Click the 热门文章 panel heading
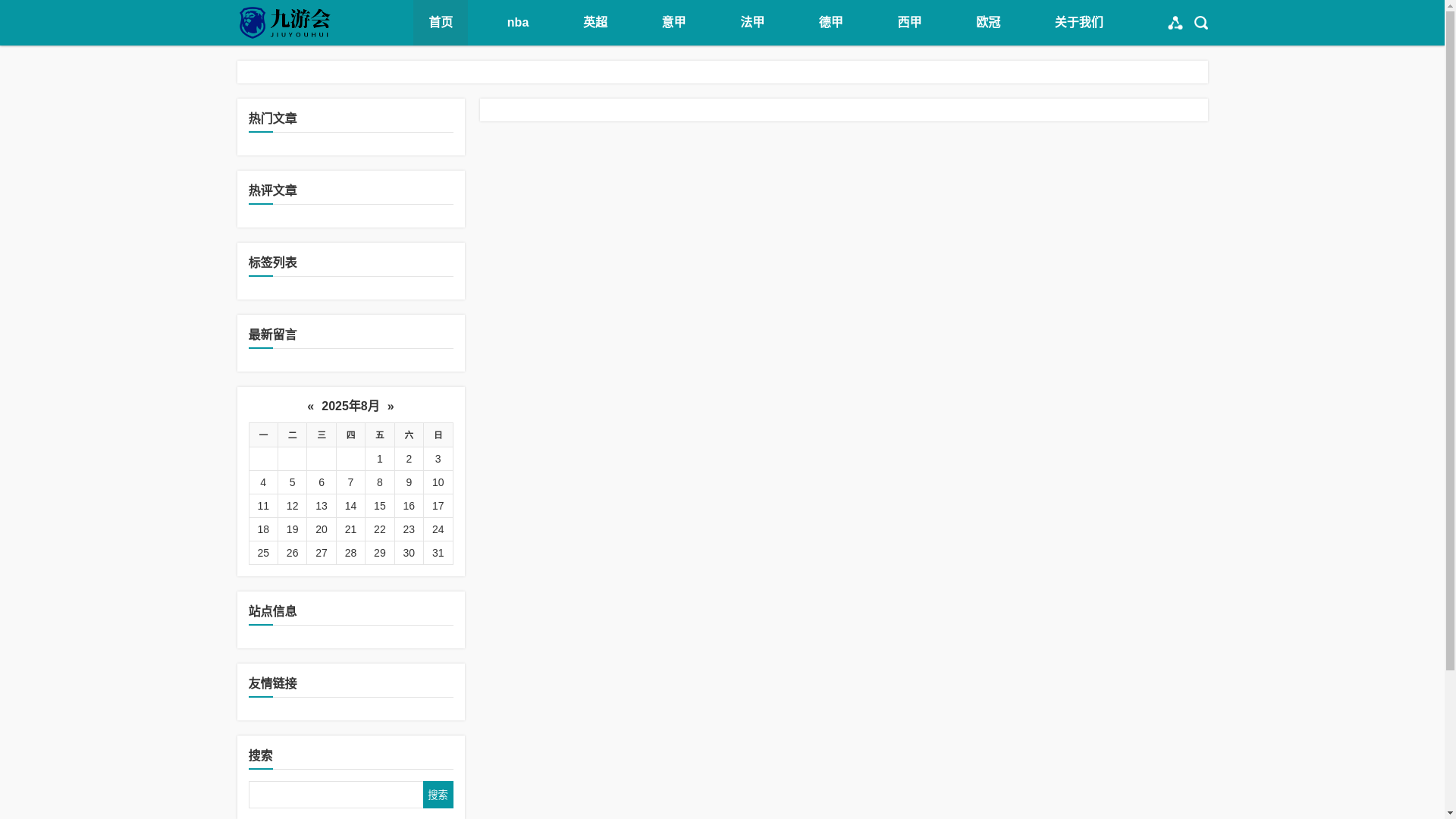The width and height of the screenshot is (1456, 819). 273,118
